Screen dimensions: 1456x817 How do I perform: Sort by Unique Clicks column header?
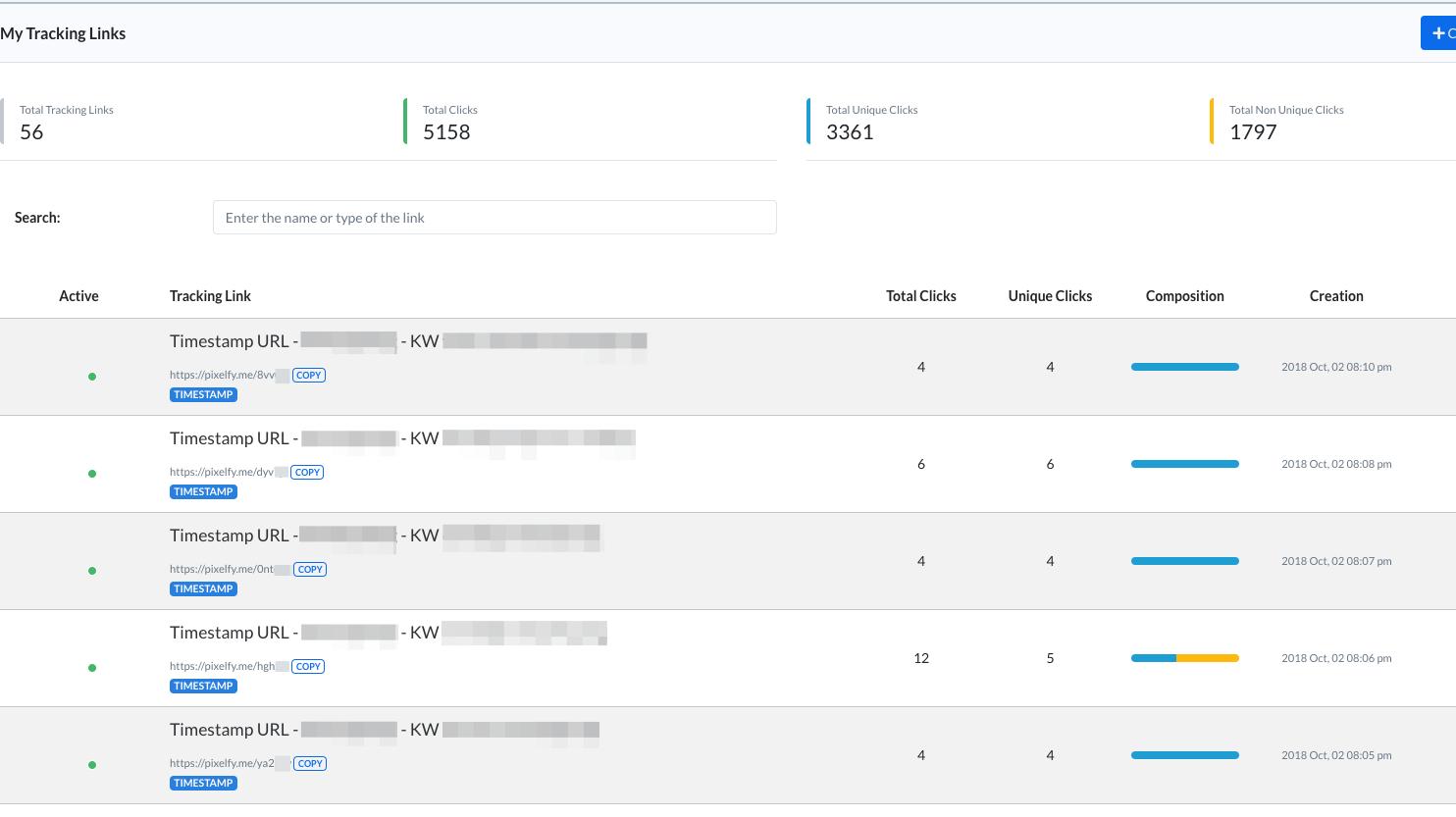[1050, 296]
